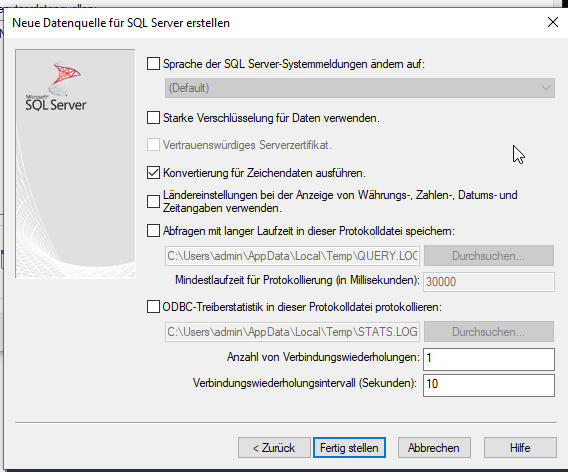This screenshot has width=568, height=472.
Task: Toggle Vertrauenswürdiges Serverzertifikat checkbox
Action: coord(153,145)
